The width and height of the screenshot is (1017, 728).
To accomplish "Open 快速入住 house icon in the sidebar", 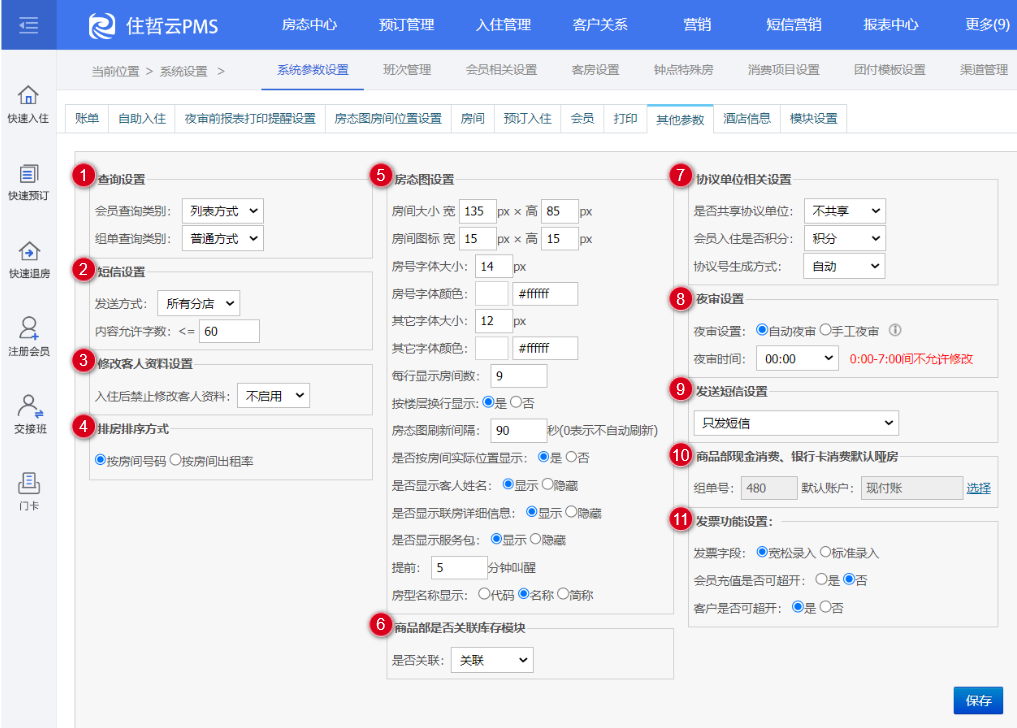I will click(x=28, y=95).
